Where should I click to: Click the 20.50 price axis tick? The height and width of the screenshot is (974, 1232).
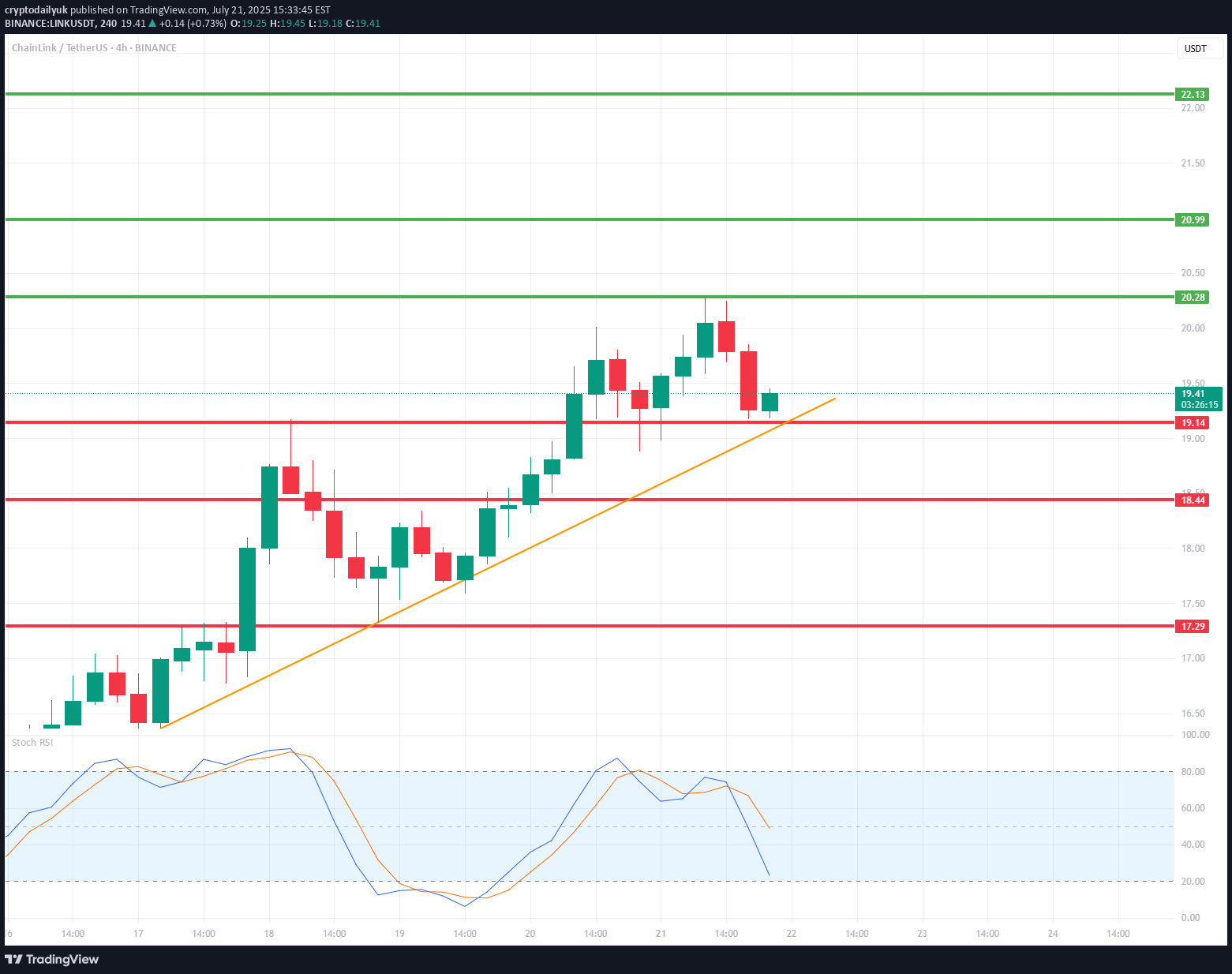[1193, 273]
